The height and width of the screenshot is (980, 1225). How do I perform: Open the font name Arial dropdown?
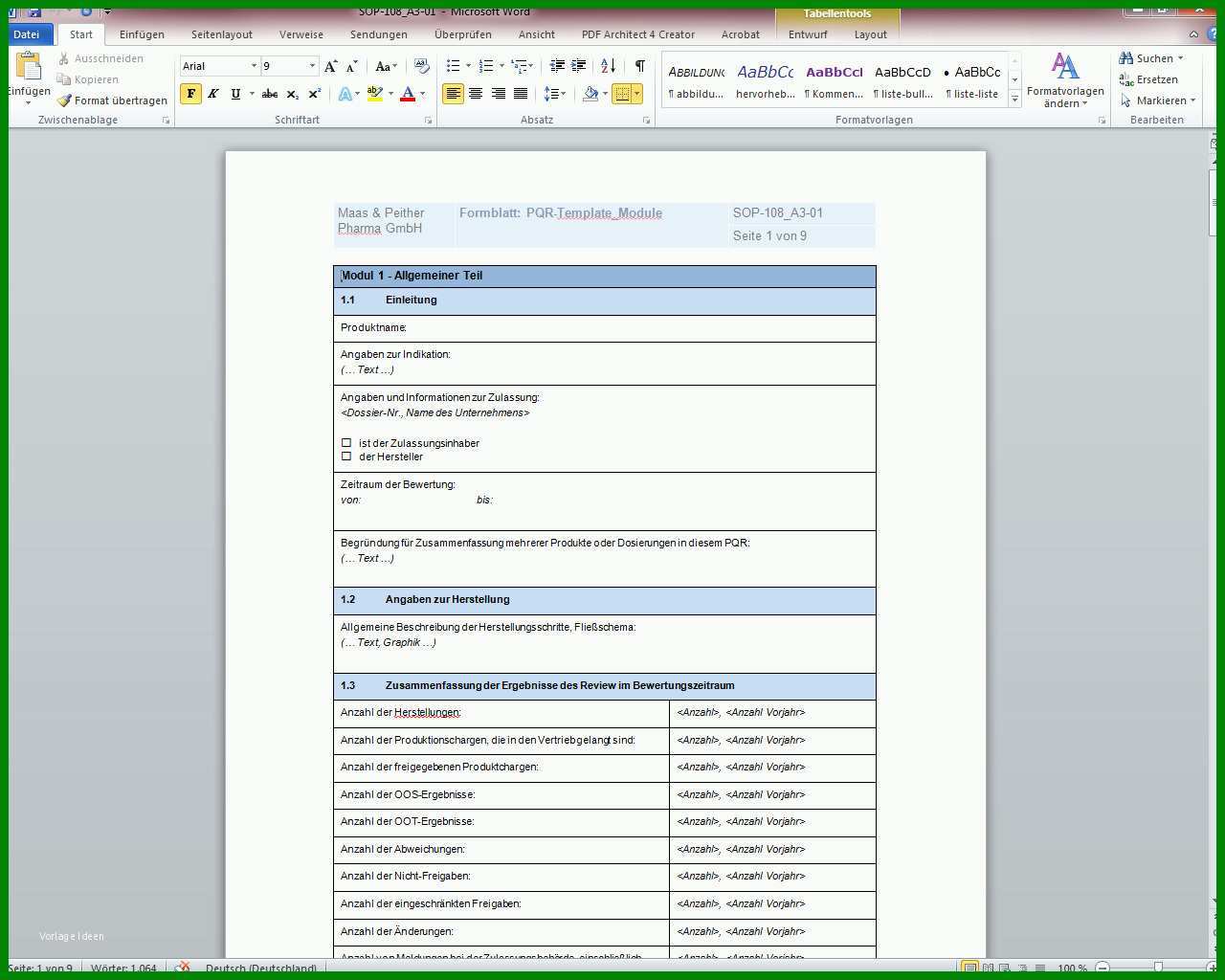tap(254, 66)
